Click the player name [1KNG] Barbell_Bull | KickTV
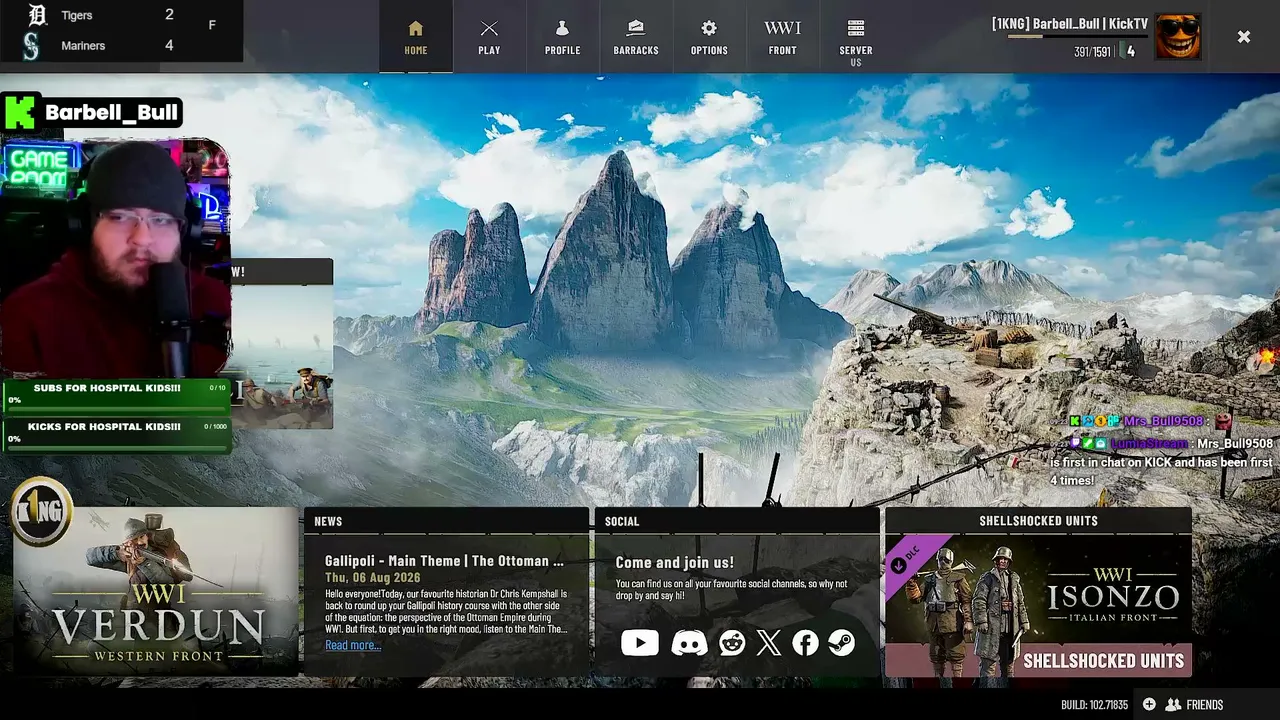The height and width of the screenshot is (720, 1280). click(x=1070, y=23)
